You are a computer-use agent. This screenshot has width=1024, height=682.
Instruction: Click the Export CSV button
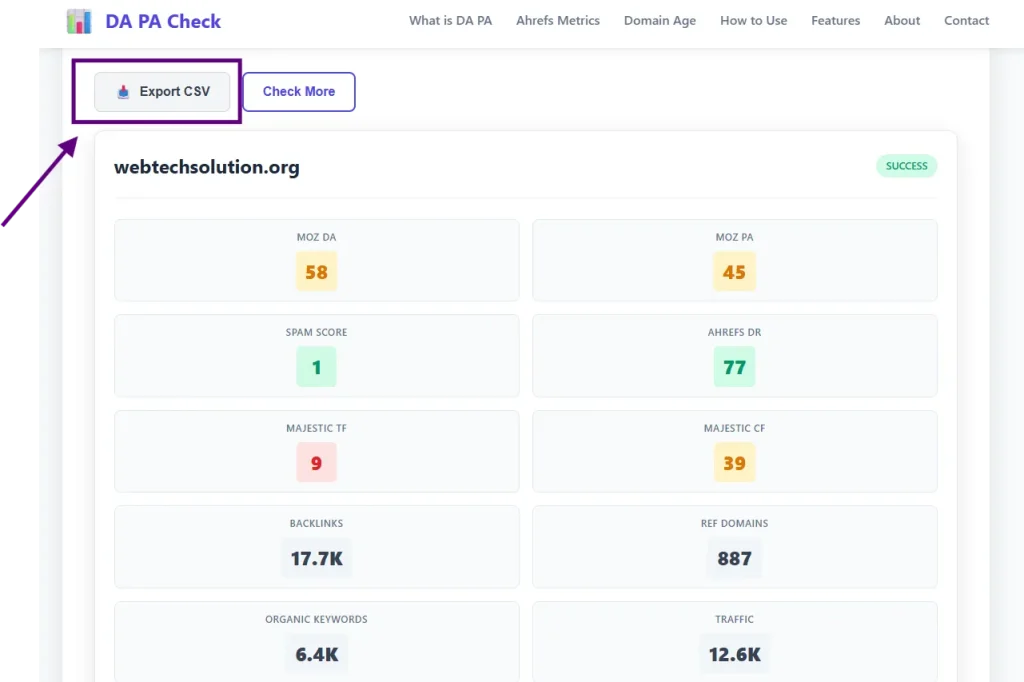(x=162, y=91)
